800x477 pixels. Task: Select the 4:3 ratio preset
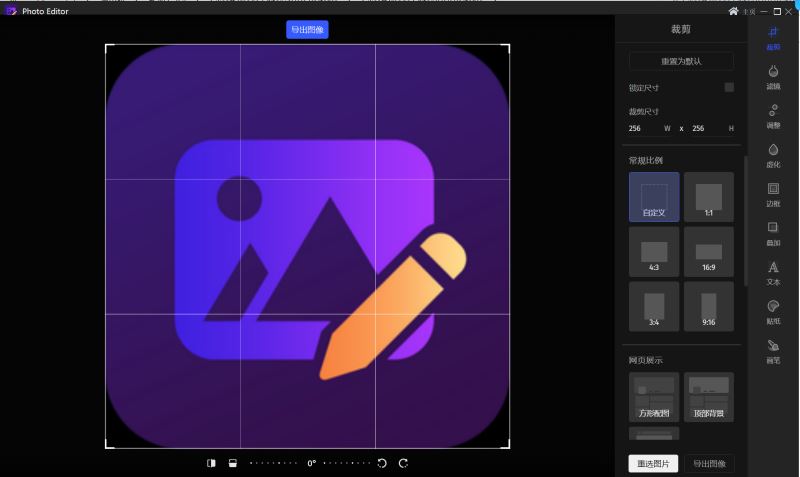pos(654,252)
